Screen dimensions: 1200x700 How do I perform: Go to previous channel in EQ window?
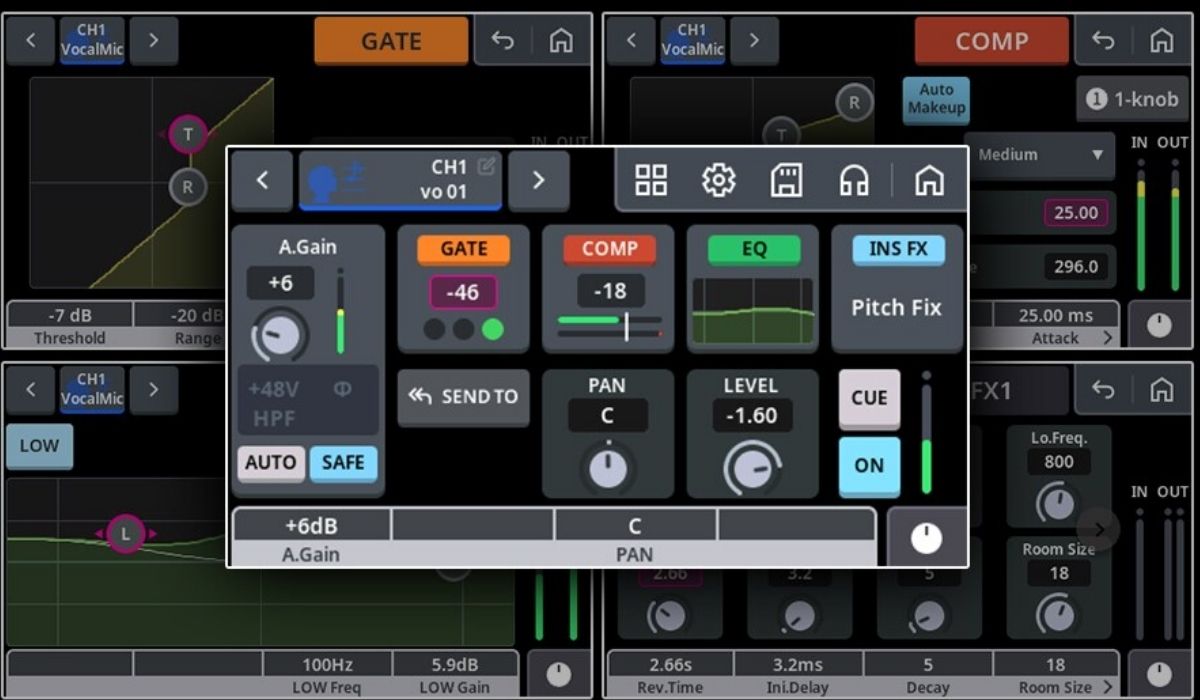(x=31, y=390)
